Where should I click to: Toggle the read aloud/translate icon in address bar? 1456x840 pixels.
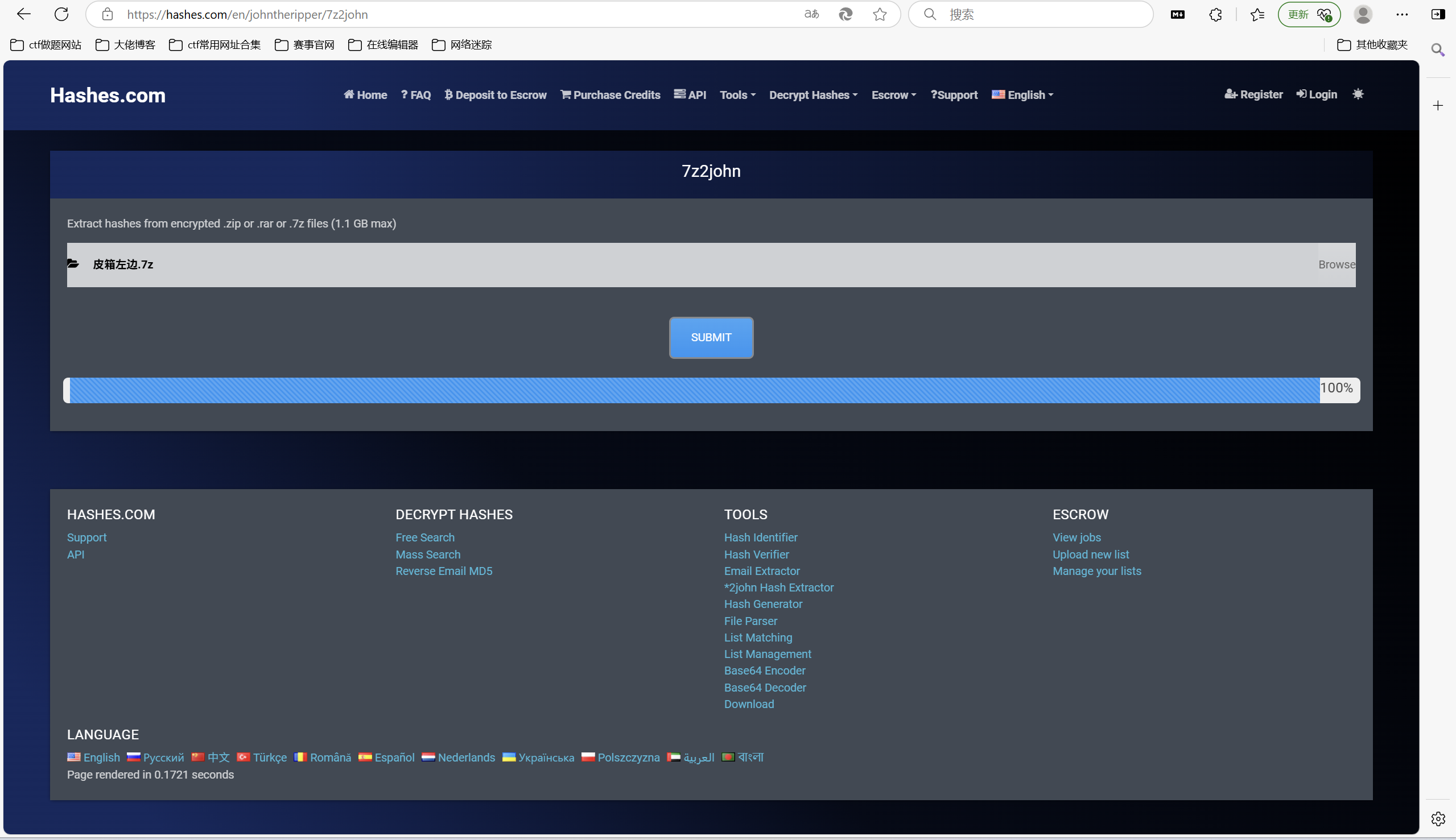coord(811,14)
